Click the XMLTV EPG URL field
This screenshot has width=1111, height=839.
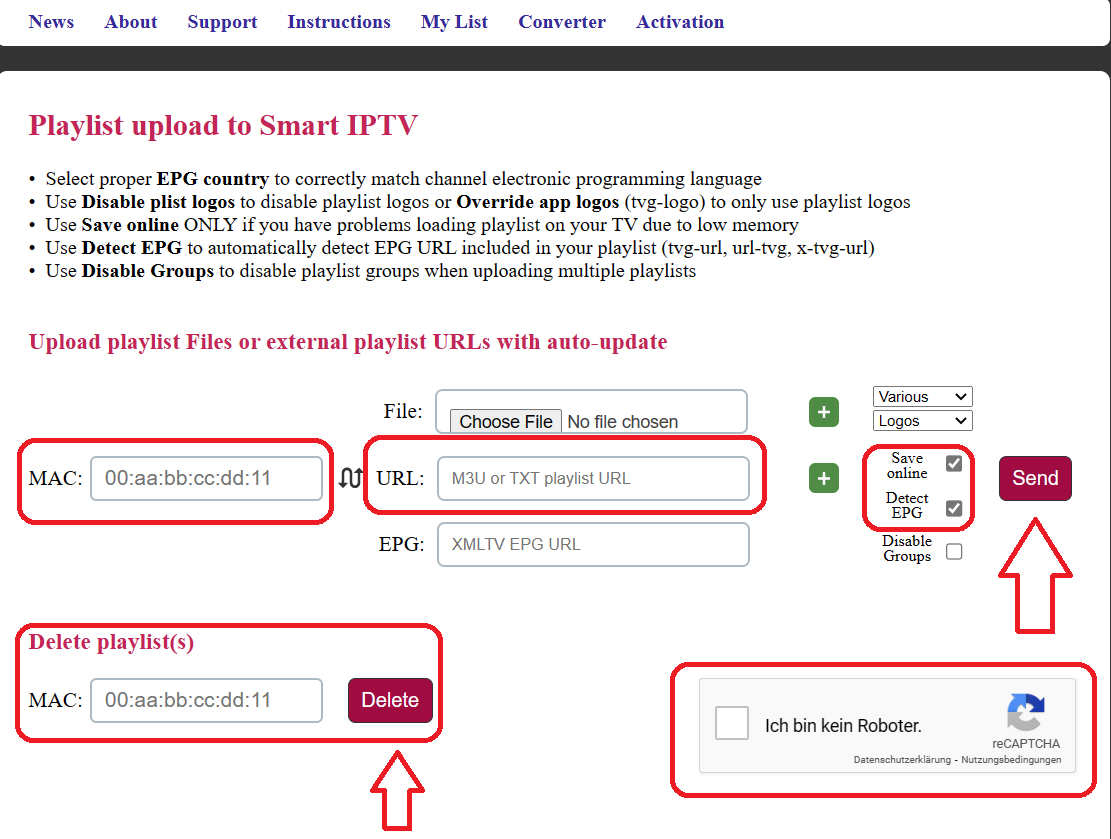point(593,544)
